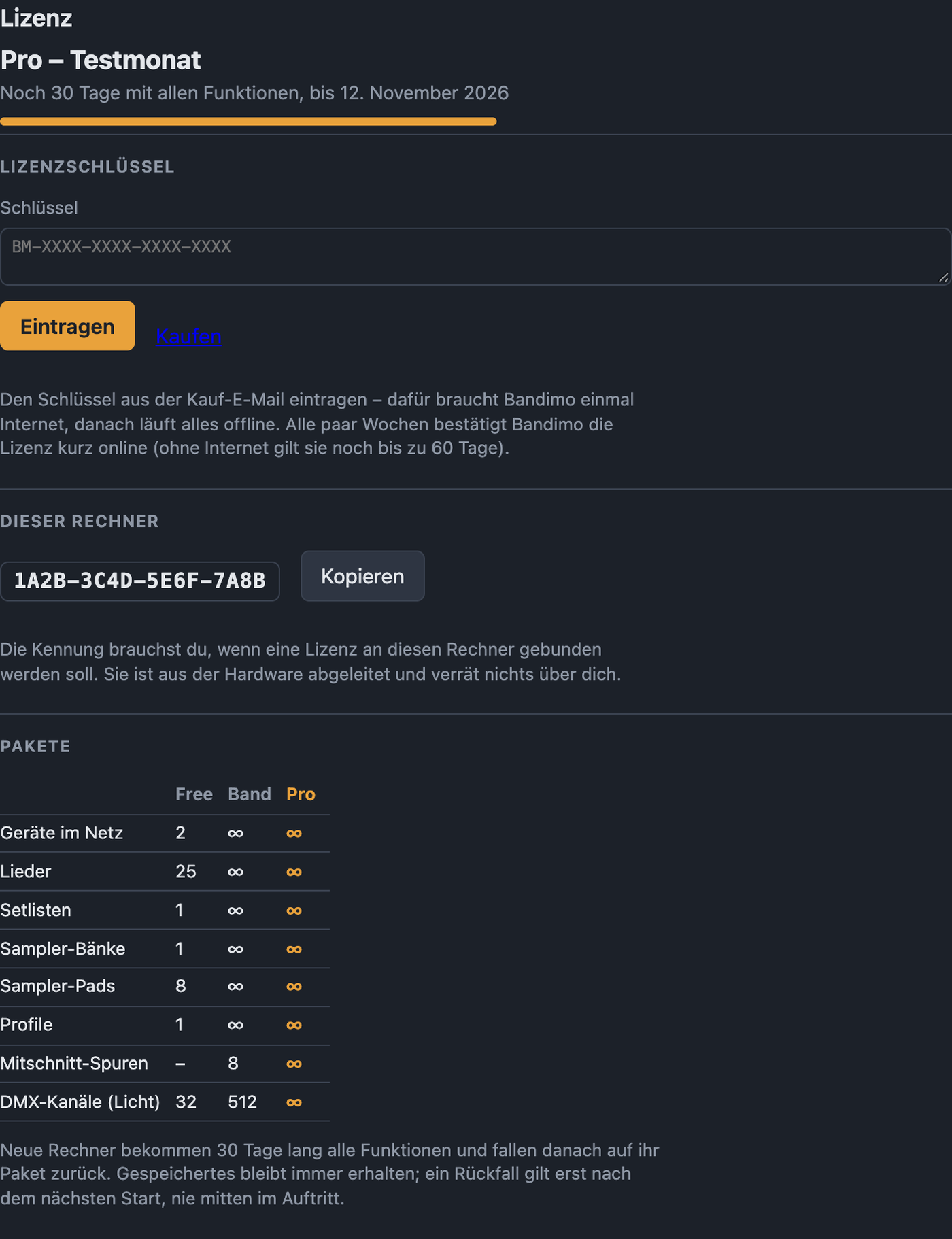The width and height of the screenshot is (952, 1239).
Task: Open the Kaufen link
Action: click(188, 336)
